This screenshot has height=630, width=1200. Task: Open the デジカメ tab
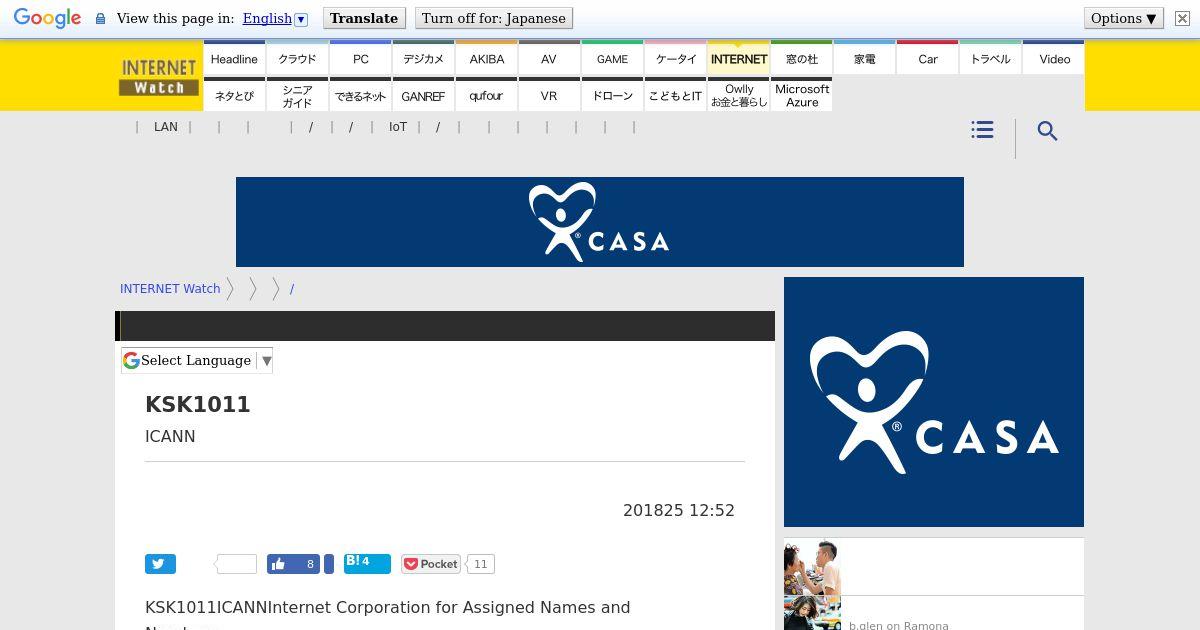(423, 58)
